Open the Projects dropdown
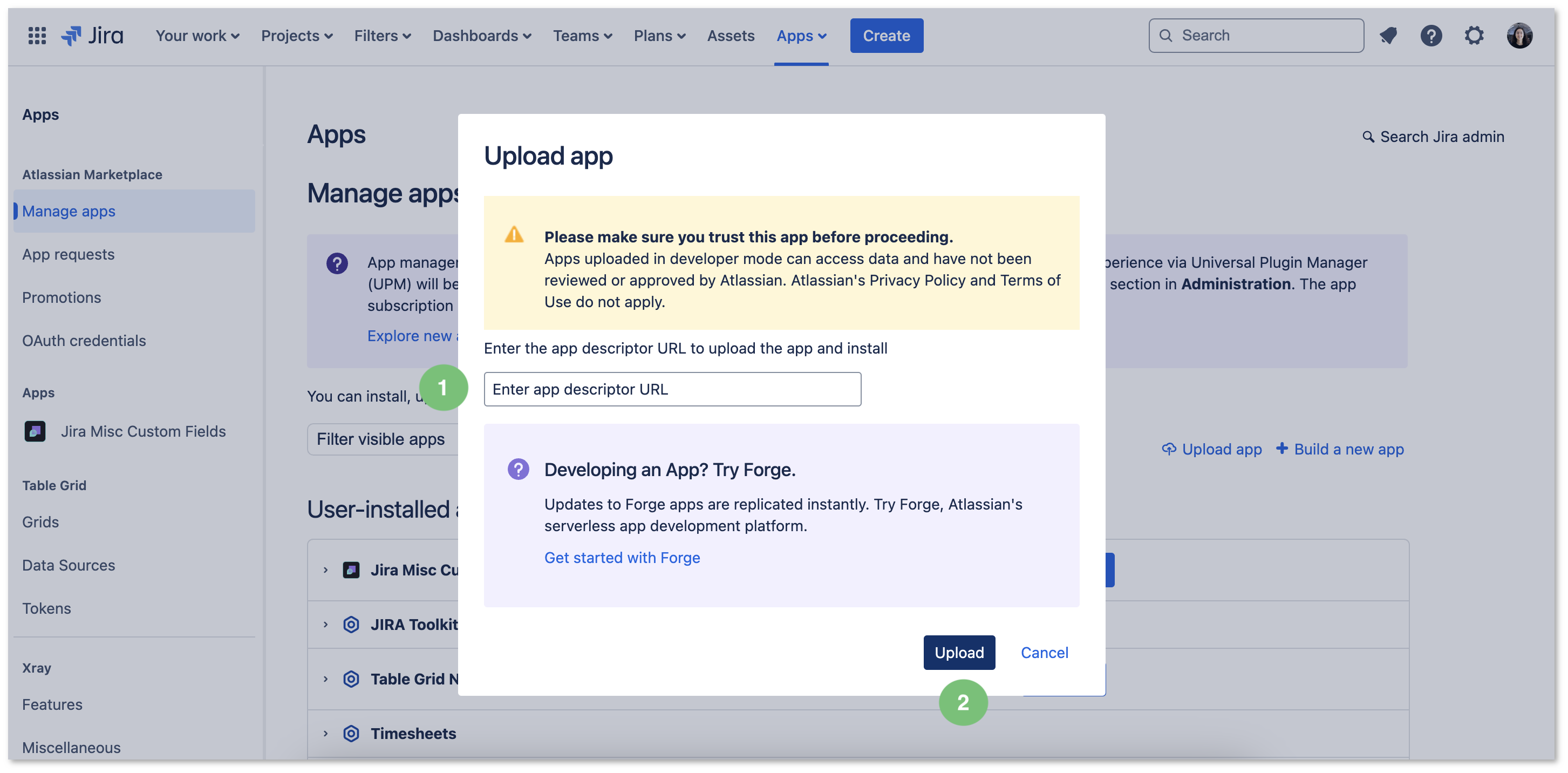The image size is (1568, 773). (296, 35)
